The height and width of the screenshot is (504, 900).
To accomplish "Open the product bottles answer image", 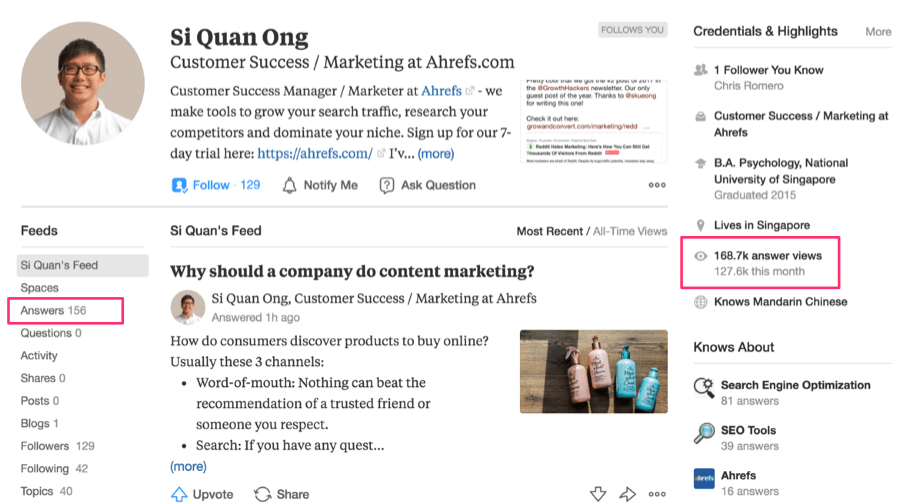I will click(x=593, y=371).
